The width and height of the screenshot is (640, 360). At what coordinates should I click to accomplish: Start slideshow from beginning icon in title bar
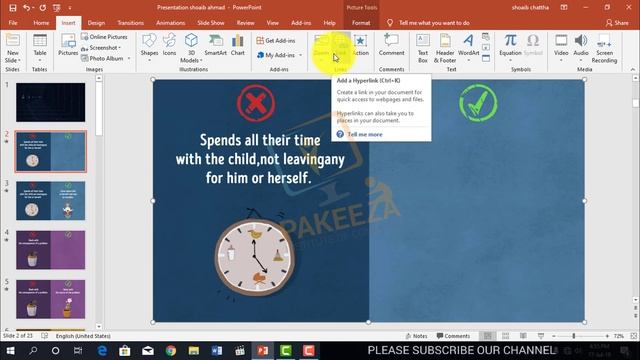(x=57, y=7)
